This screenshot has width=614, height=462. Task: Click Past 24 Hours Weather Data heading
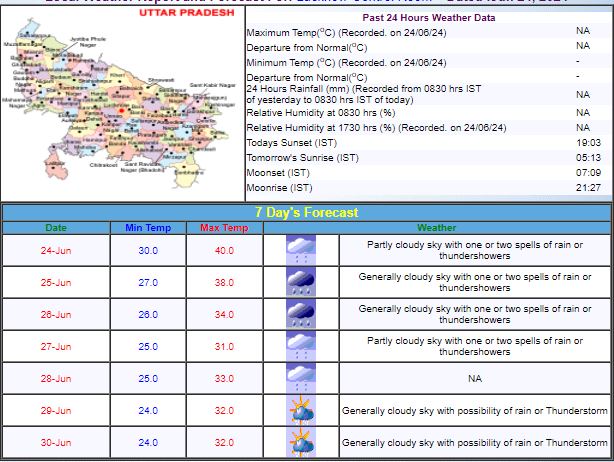coord(428,18)
